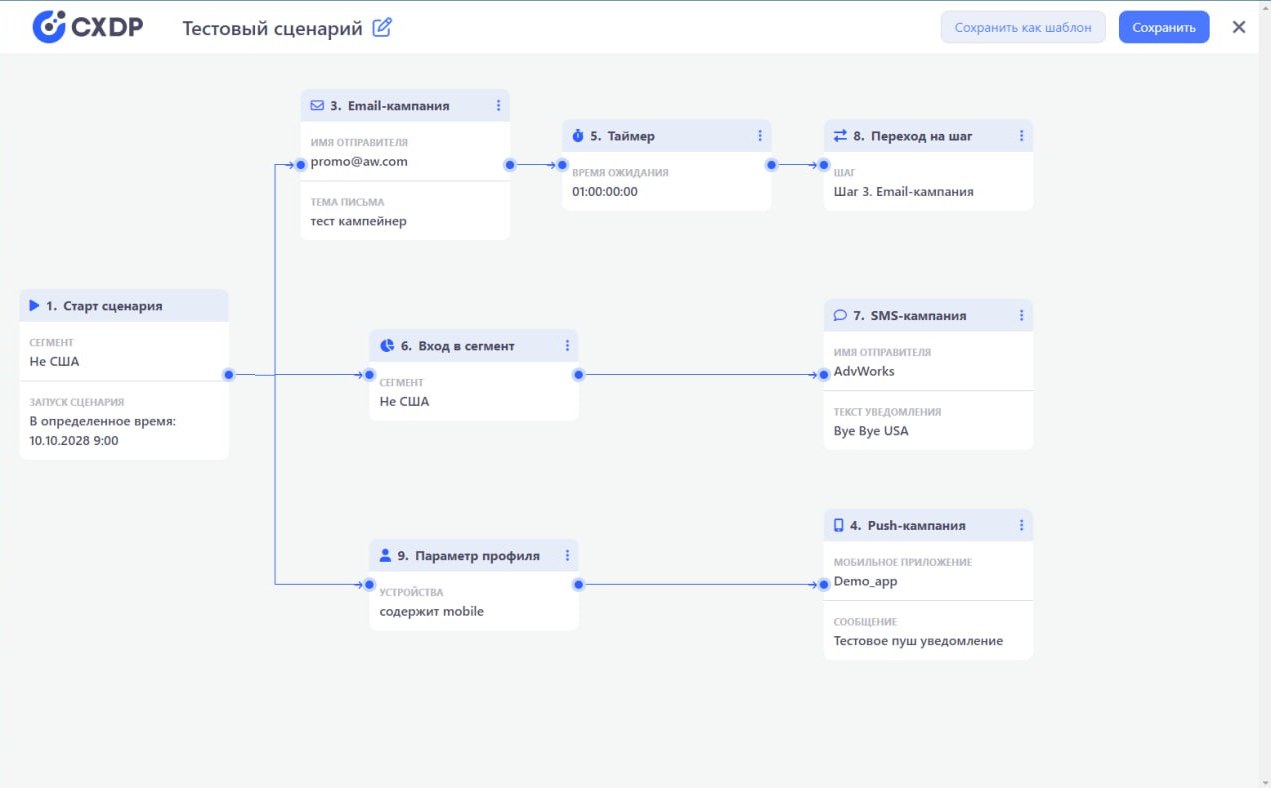Open the Push-кампания step options menu
1271x788 pixels.
pyautogui.click(x=1021, y=525)
